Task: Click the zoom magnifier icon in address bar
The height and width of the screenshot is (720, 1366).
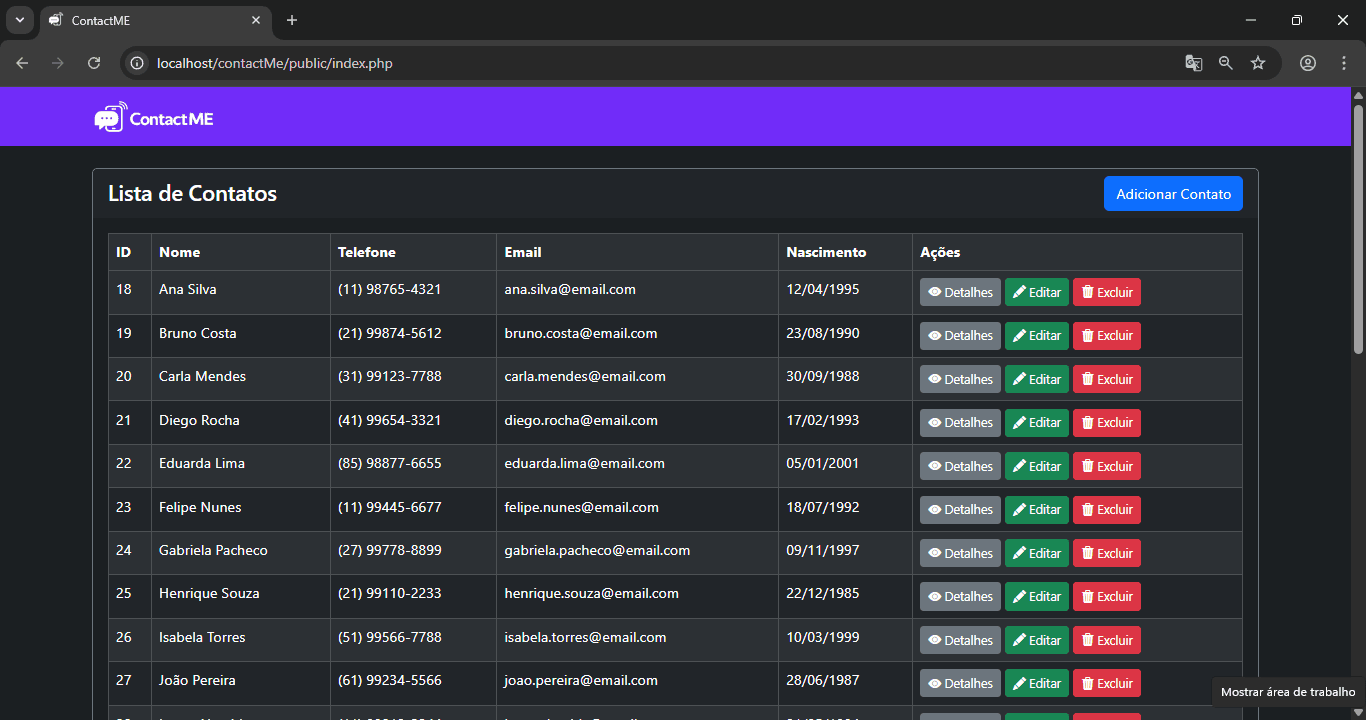Action: click(x=1226, y=63)
